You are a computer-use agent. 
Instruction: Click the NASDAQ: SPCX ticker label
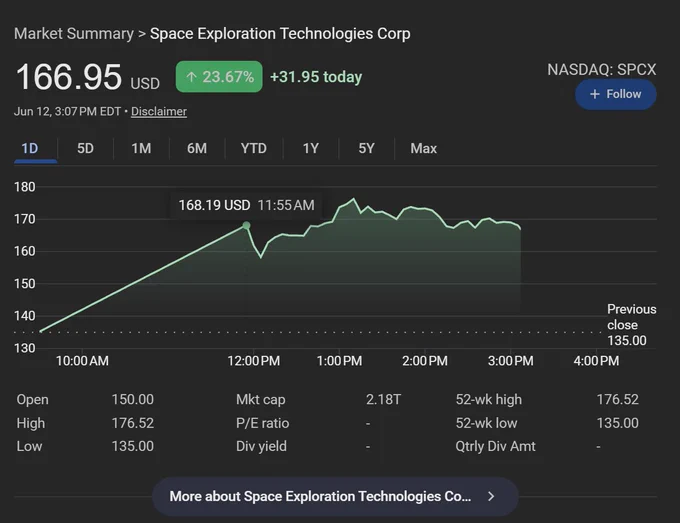click(602, 70)
